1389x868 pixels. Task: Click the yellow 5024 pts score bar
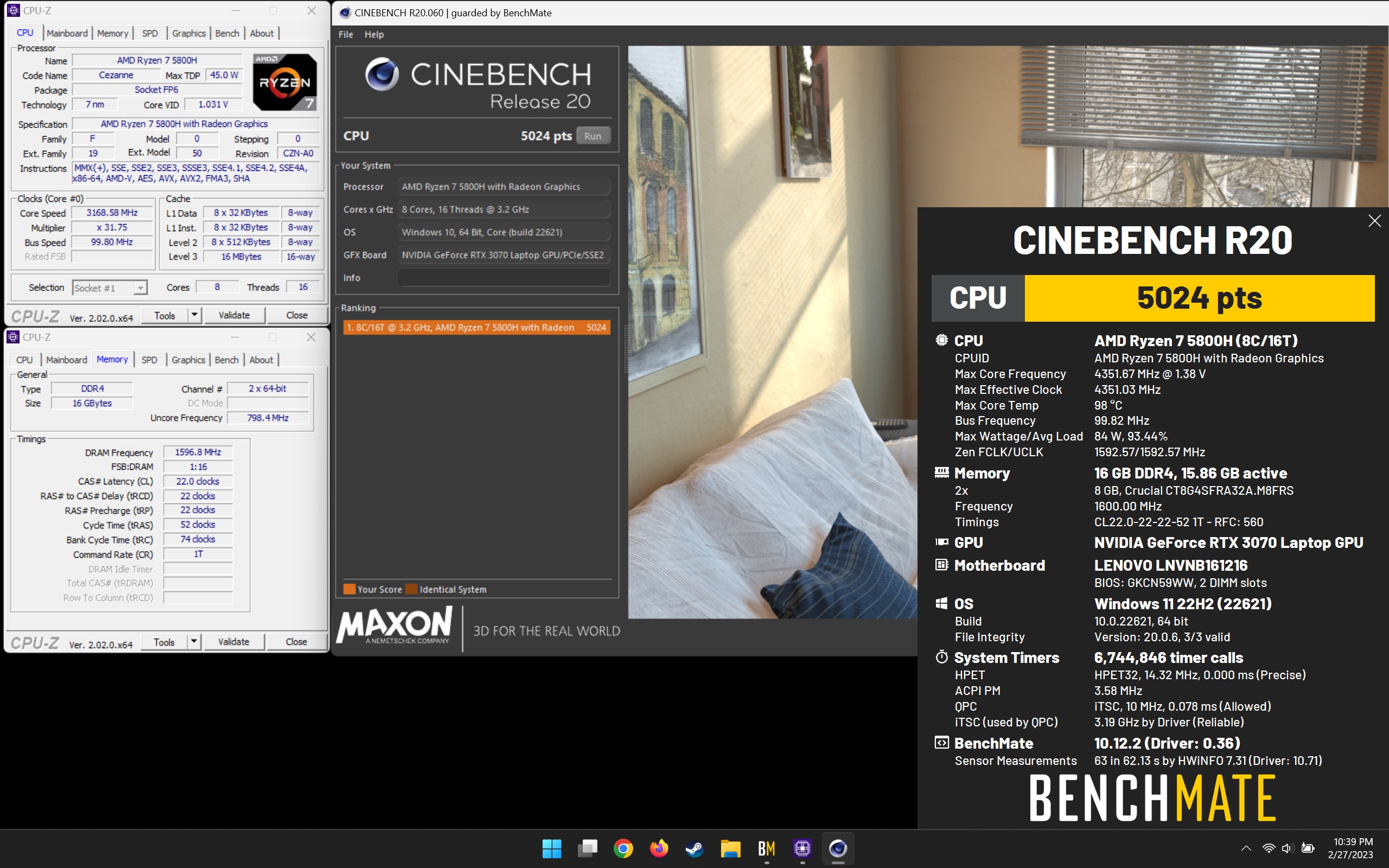coord(1199,298)
